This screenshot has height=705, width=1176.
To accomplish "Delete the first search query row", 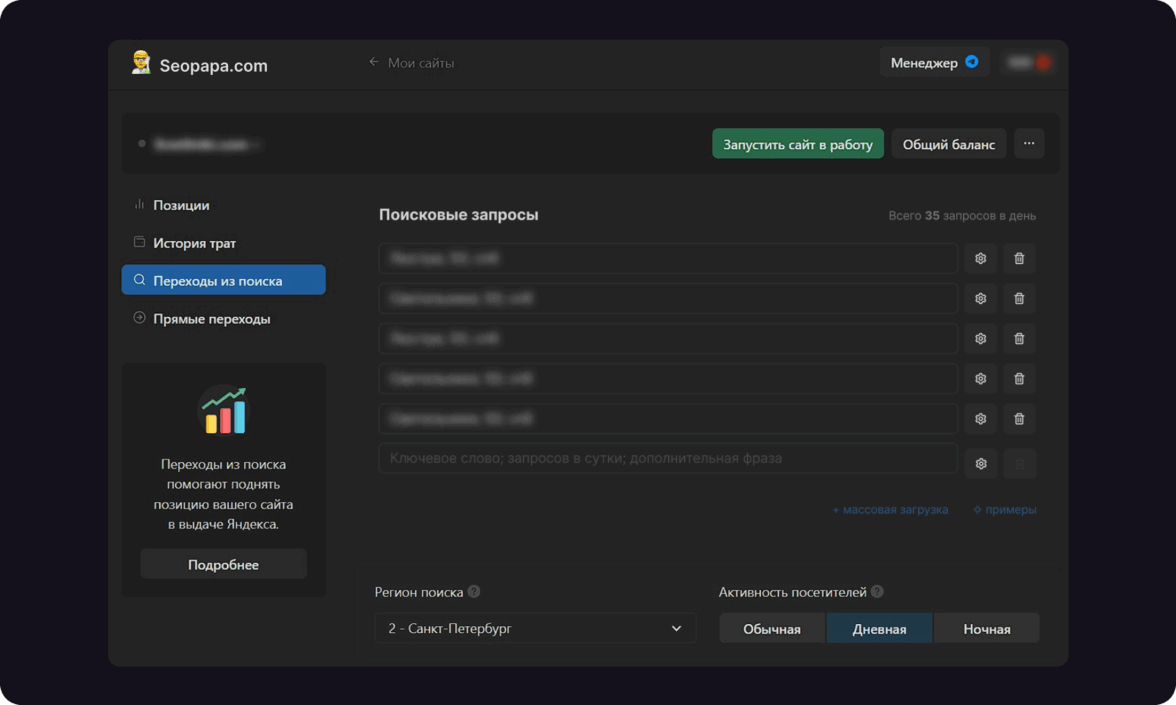I will [x=1019, y=259].
